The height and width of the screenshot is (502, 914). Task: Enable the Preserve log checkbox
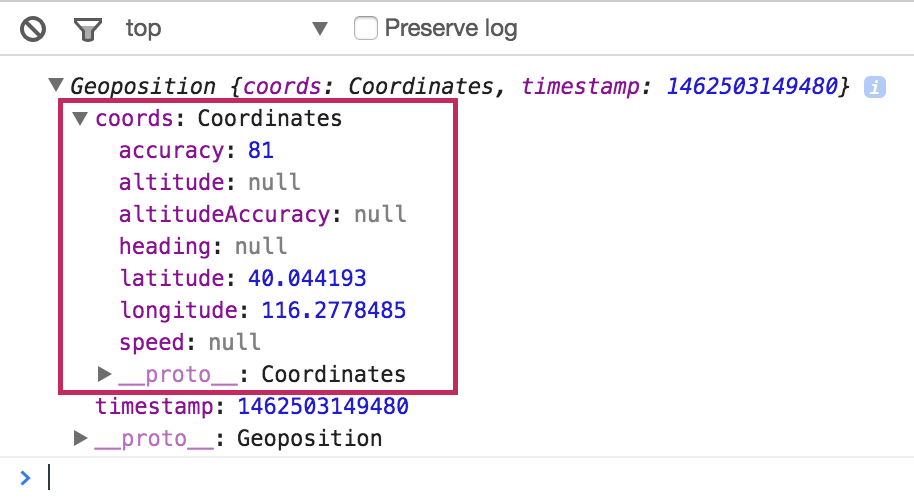pyautogui.click(x=367, y=28)
